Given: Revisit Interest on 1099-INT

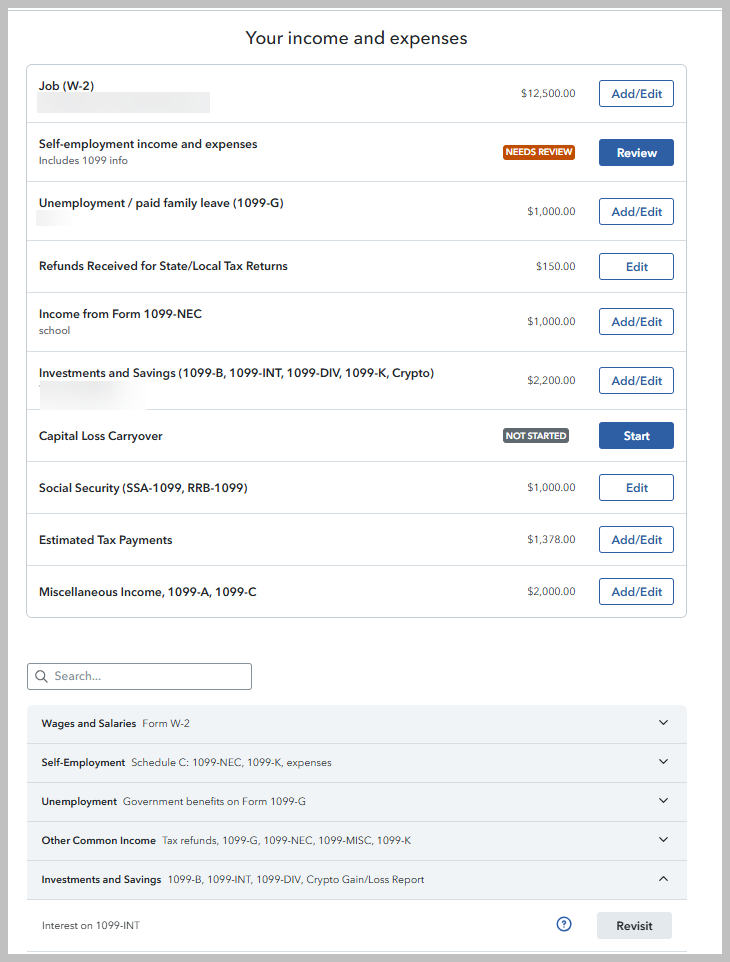Looking at the screenshot, I should 634,926.
